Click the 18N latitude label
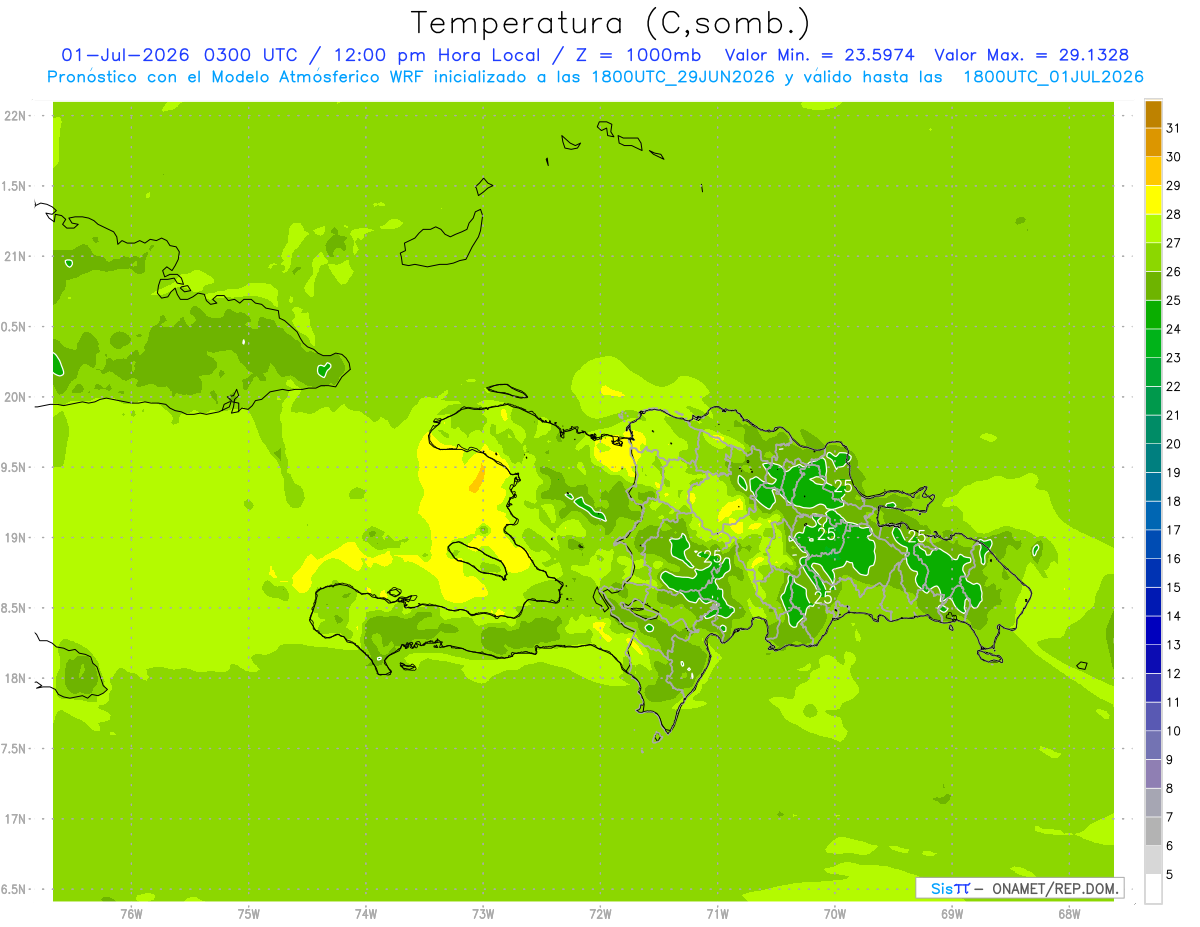The height and width of the screenshot is (927, 1200). click(17, 679)
